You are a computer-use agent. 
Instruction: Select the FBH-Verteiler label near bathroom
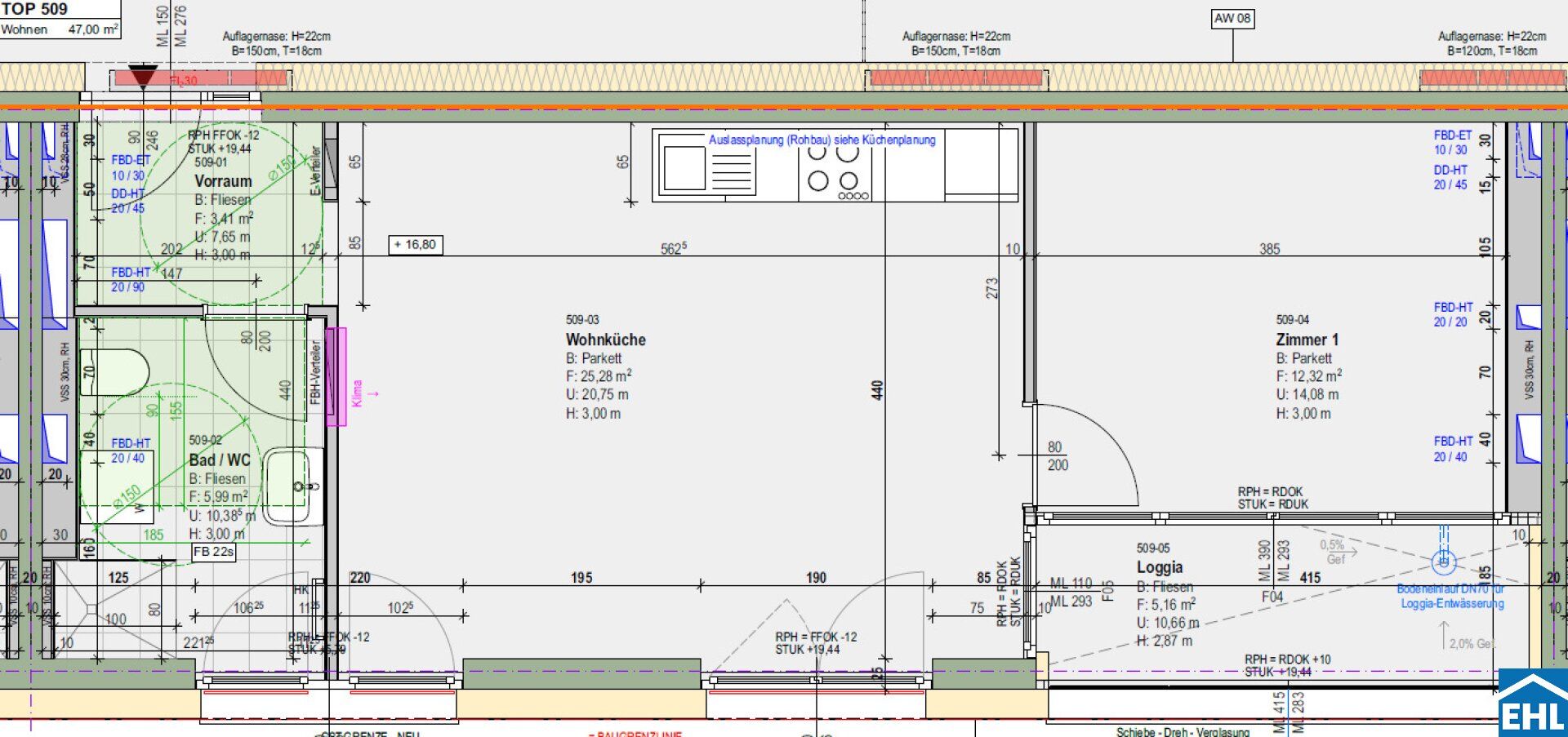tap(315, 372)
